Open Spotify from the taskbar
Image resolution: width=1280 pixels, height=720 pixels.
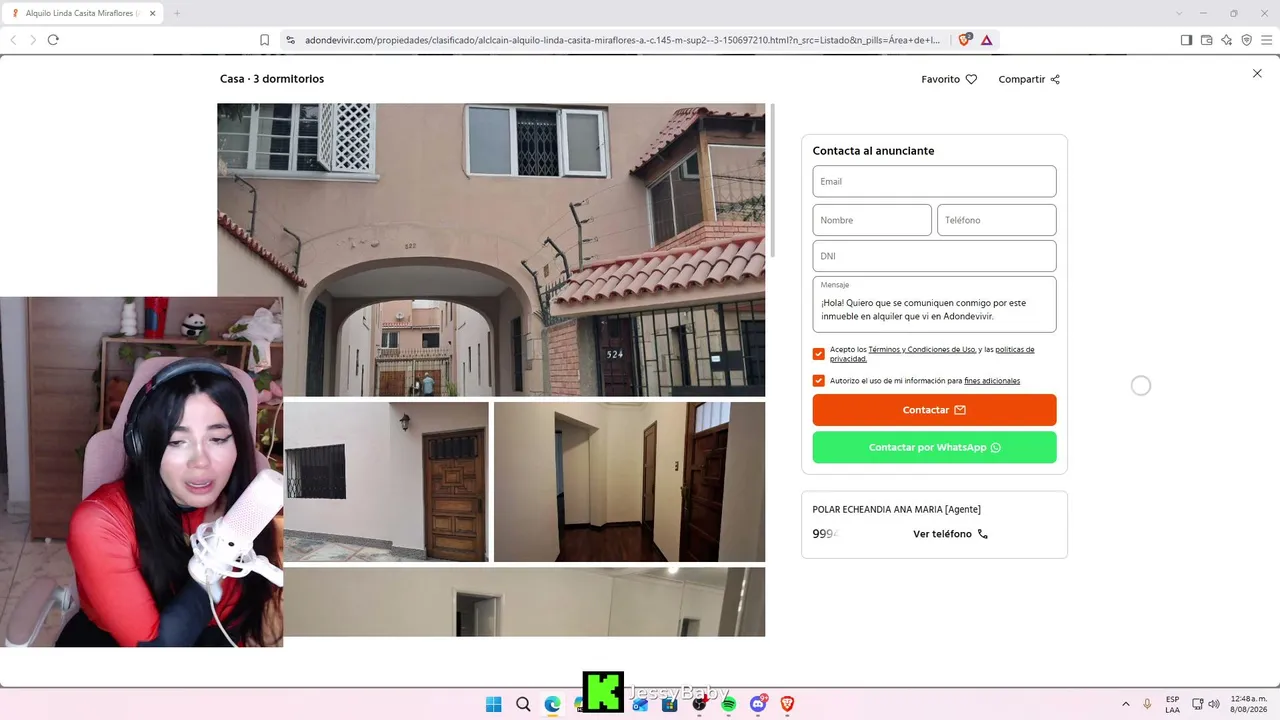click(x=728, y=704)
